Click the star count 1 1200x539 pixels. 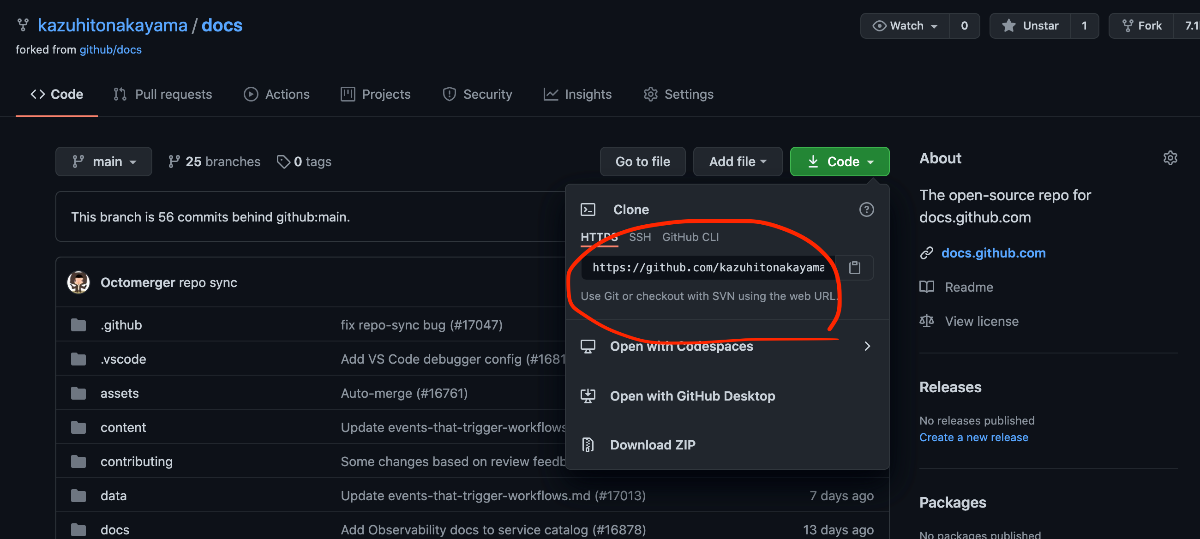point(1084,26)
